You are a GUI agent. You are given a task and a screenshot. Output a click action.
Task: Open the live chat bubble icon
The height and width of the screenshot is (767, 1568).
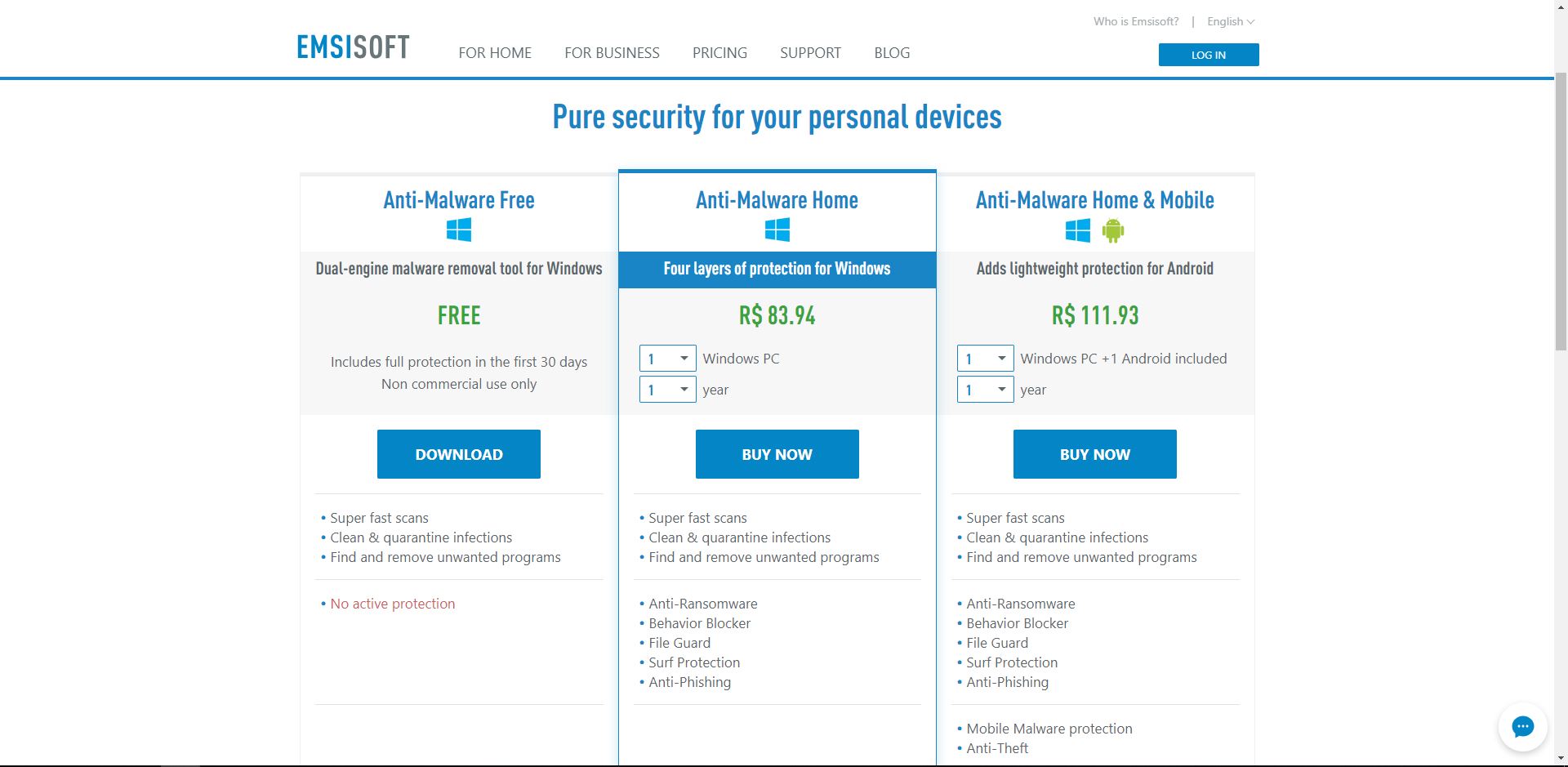coord(1522,727)
